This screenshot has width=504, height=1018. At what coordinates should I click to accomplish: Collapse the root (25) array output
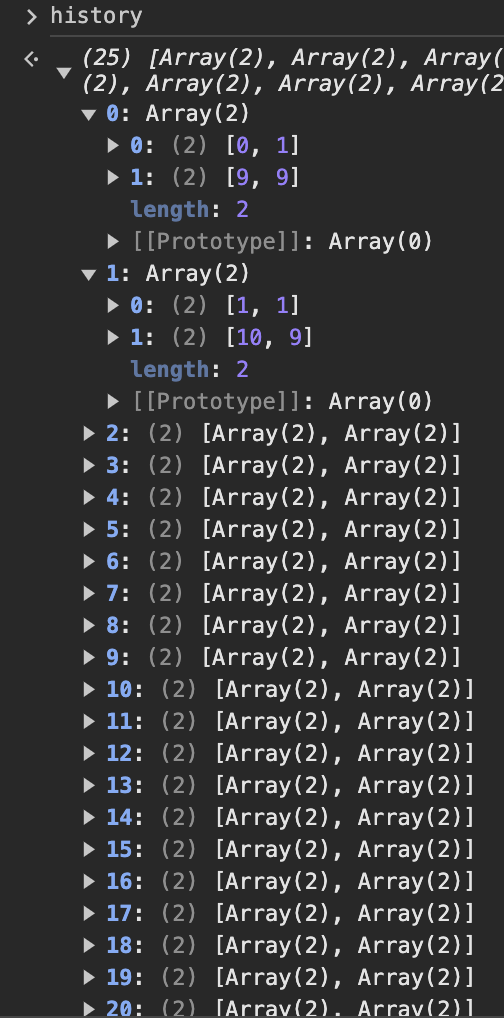click(64, 73)
